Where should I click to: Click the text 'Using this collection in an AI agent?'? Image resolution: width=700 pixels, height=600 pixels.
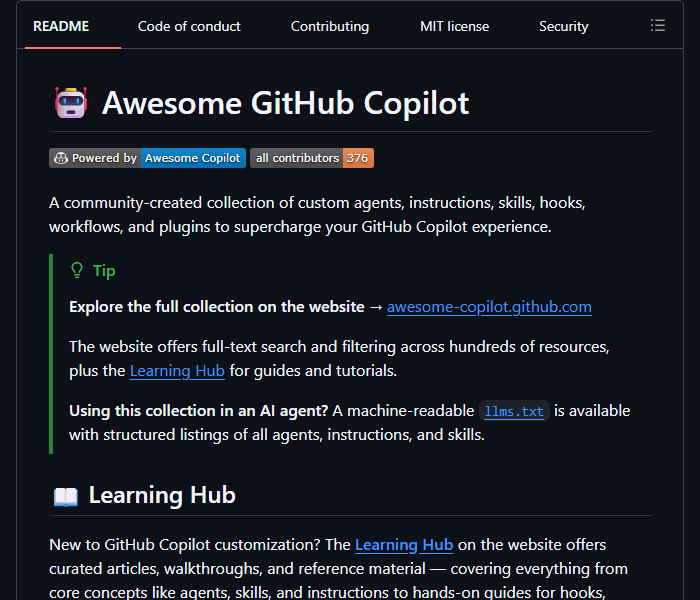pyautogui.click(x=199, y=411)
